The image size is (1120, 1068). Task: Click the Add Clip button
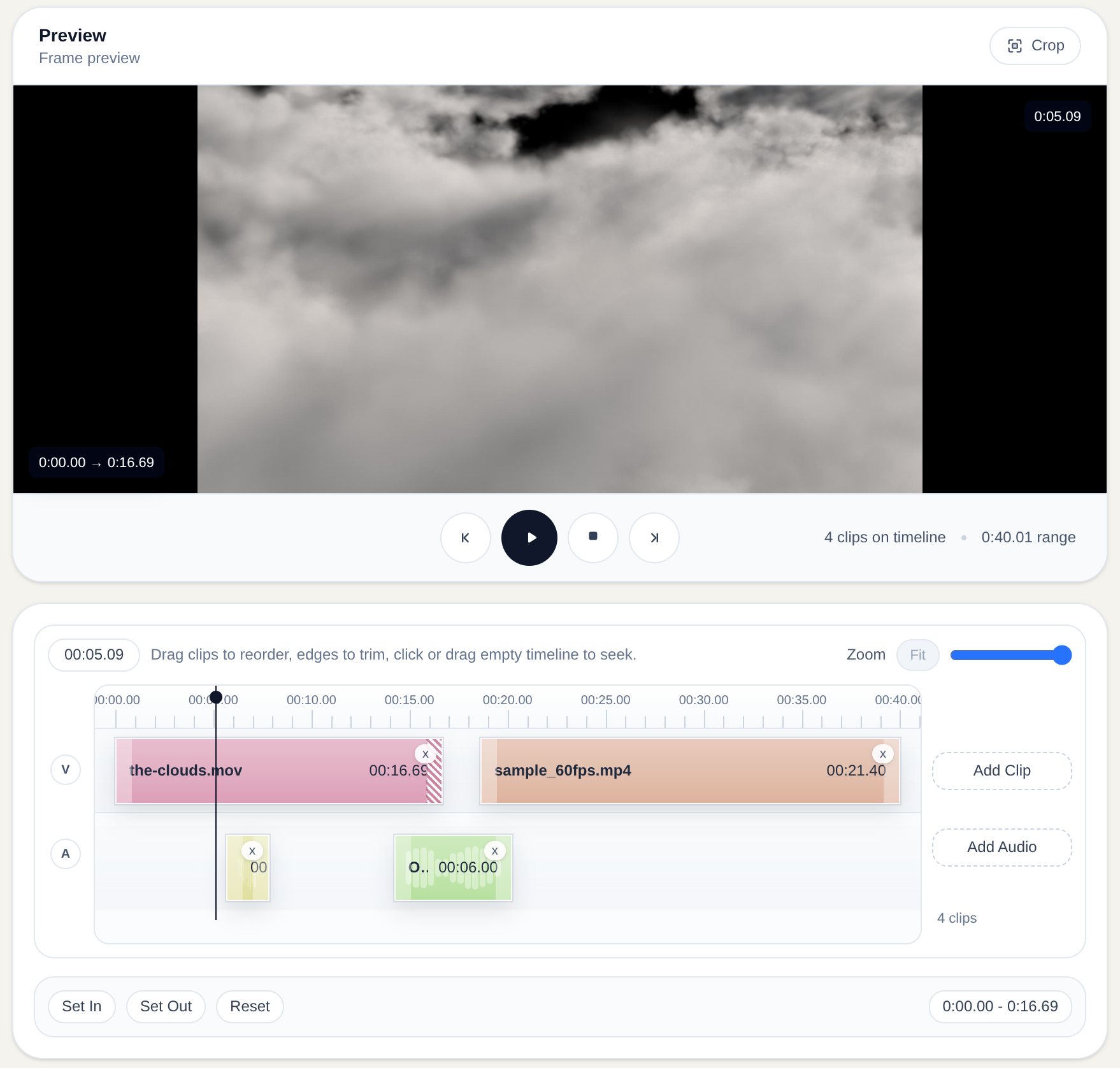1002,771
